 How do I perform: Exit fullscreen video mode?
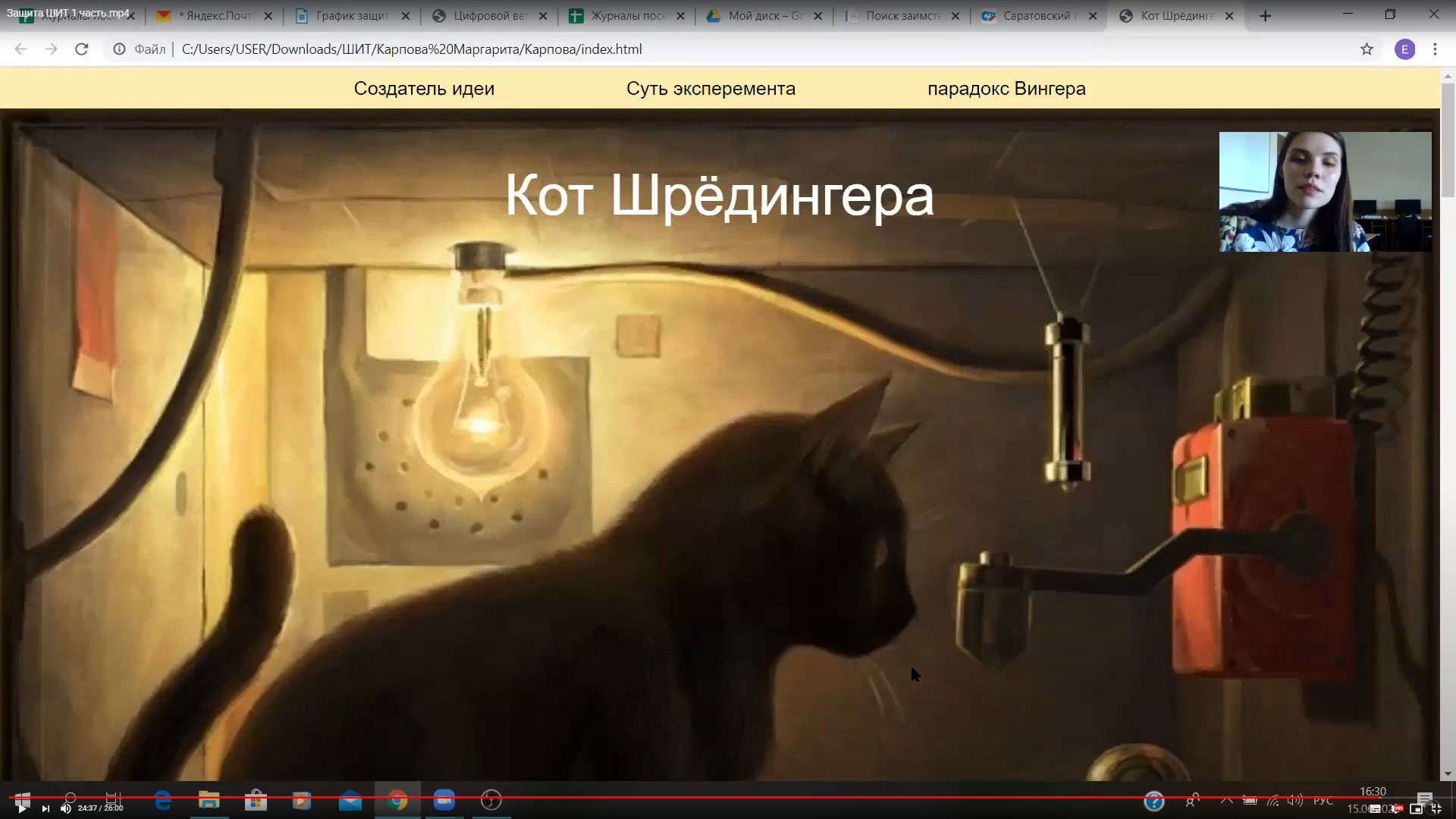[x=1436, y=808]
